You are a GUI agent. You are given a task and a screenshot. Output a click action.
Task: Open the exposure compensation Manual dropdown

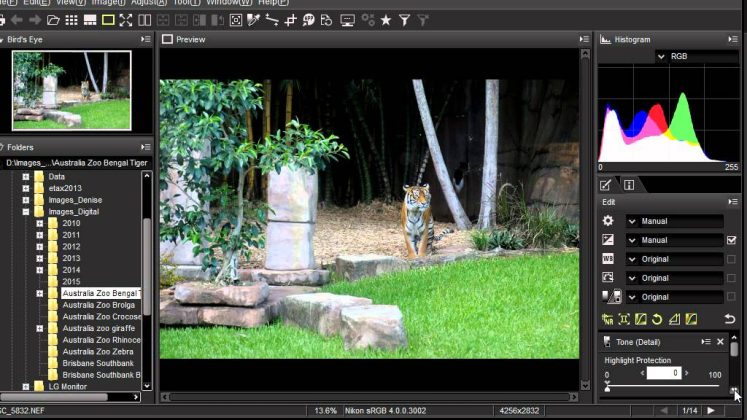tap(675, 240)
